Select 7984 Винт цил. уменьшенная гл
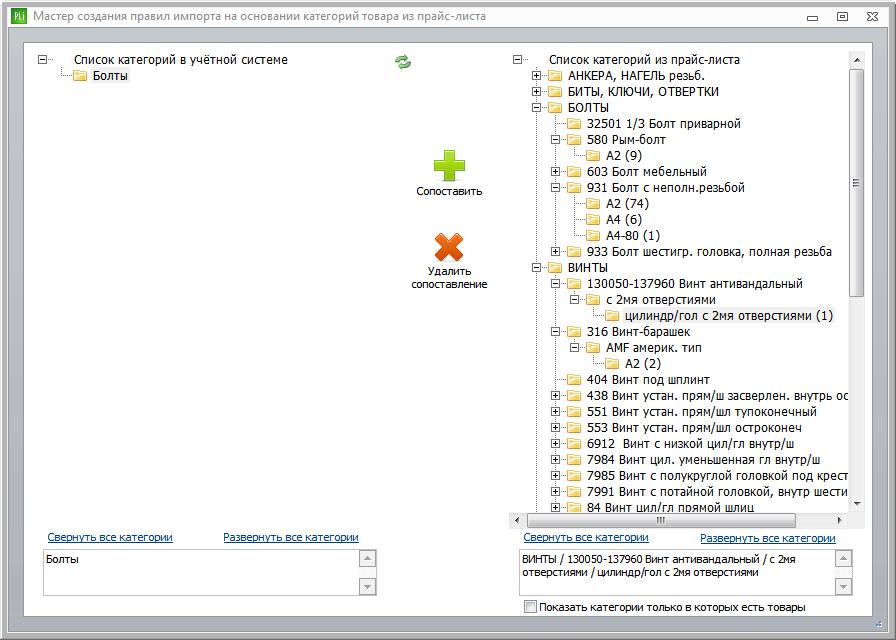This screenshot has width=896, height=640. point(703,459)
